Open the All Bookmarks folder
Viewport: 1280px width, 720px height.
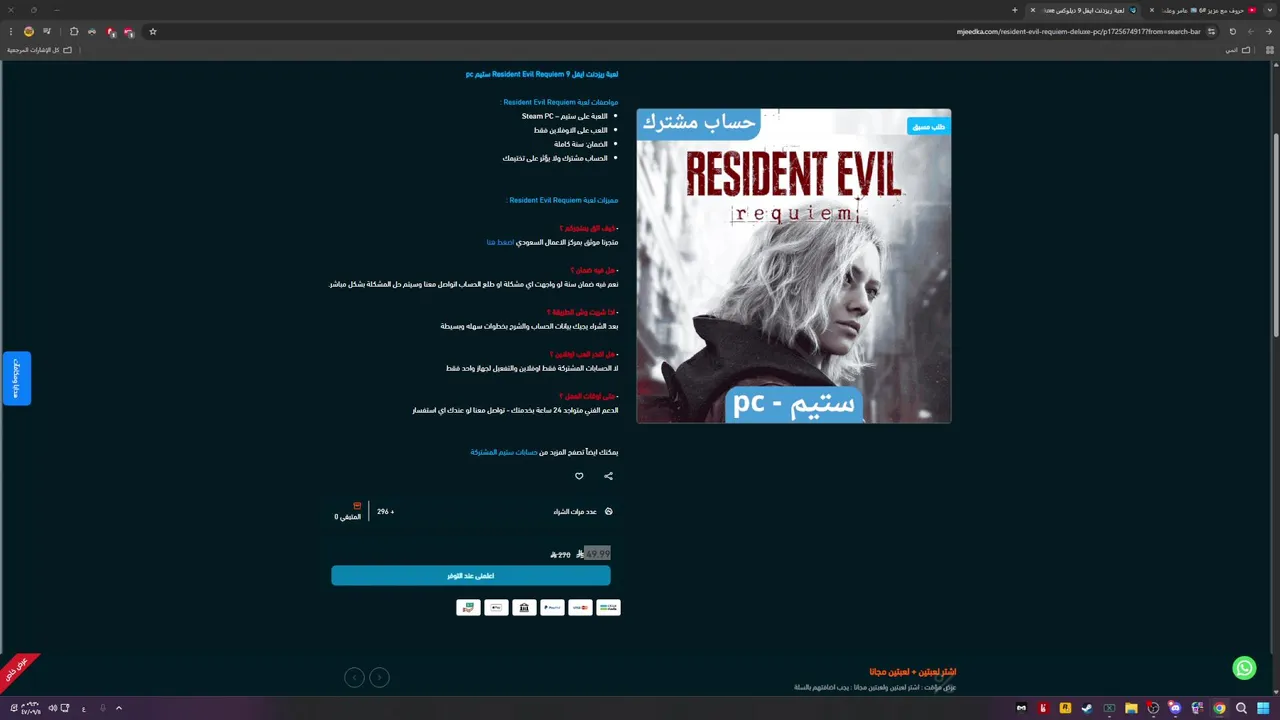pyautogui.click(x=39, y=49)
